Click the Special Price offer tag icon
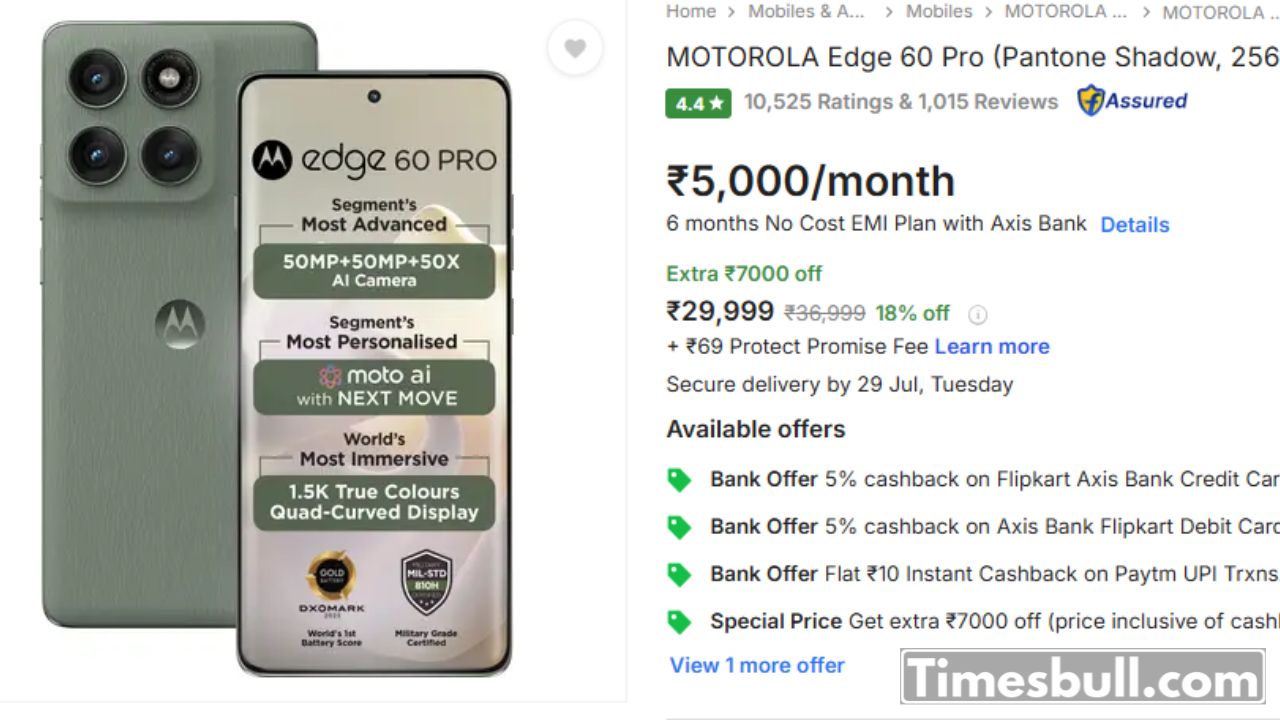 click(x=679, y=622)
